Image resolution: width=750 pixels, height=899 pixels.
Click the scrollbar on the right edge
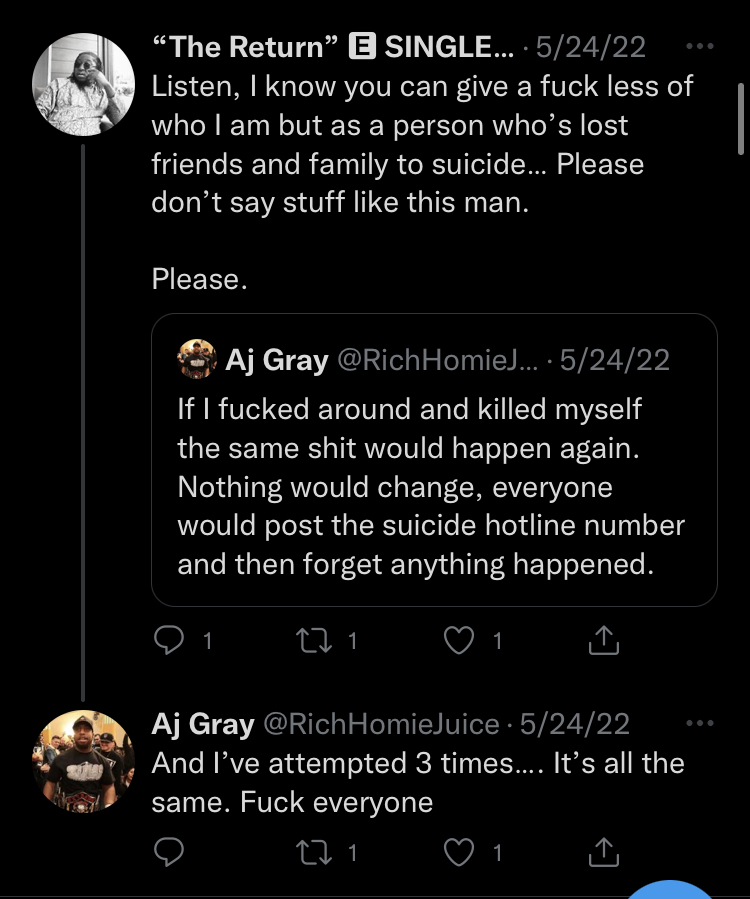point(741,120)
